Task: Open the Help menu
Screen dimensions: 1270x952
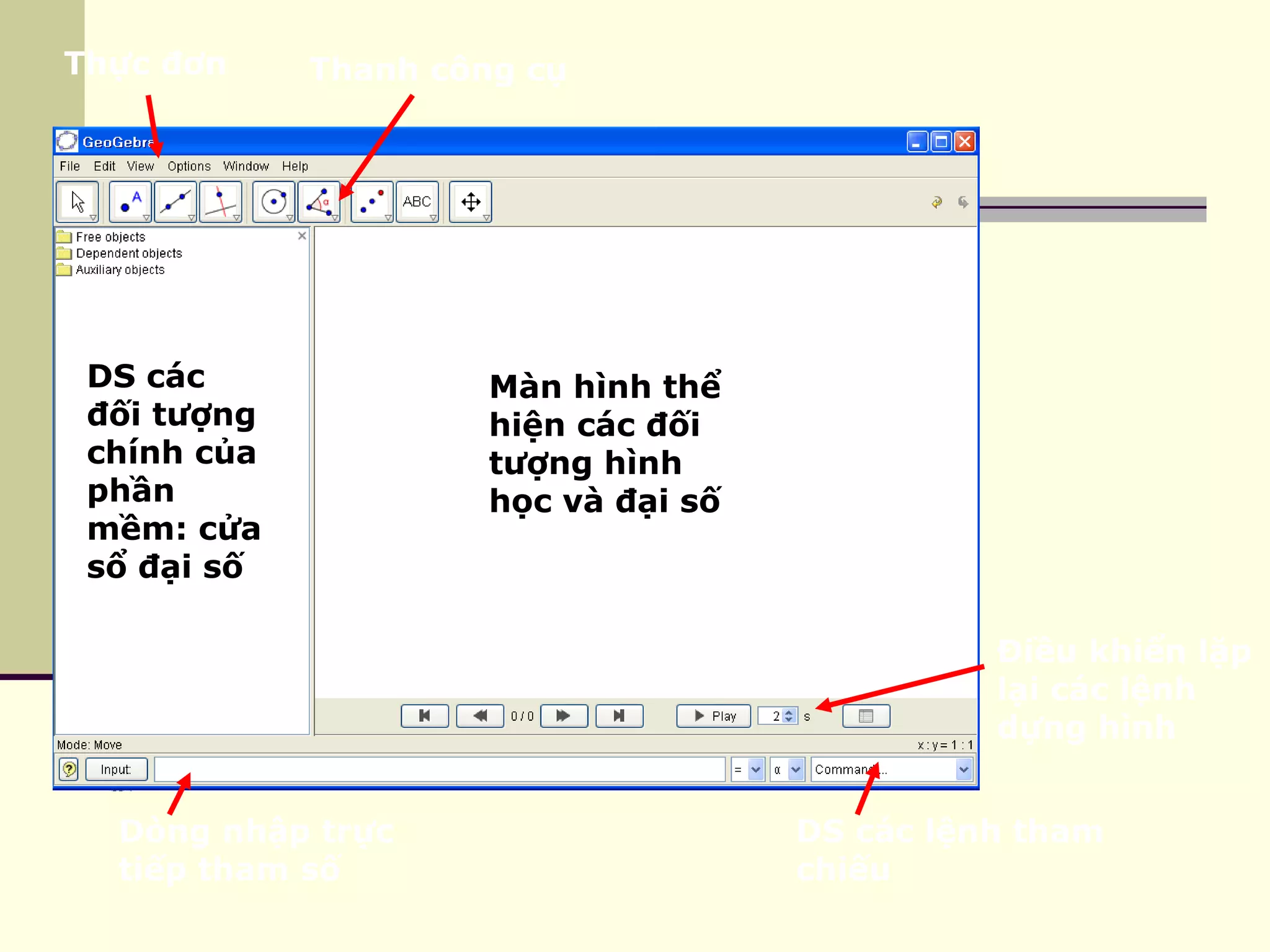Action: coord(295,166)
